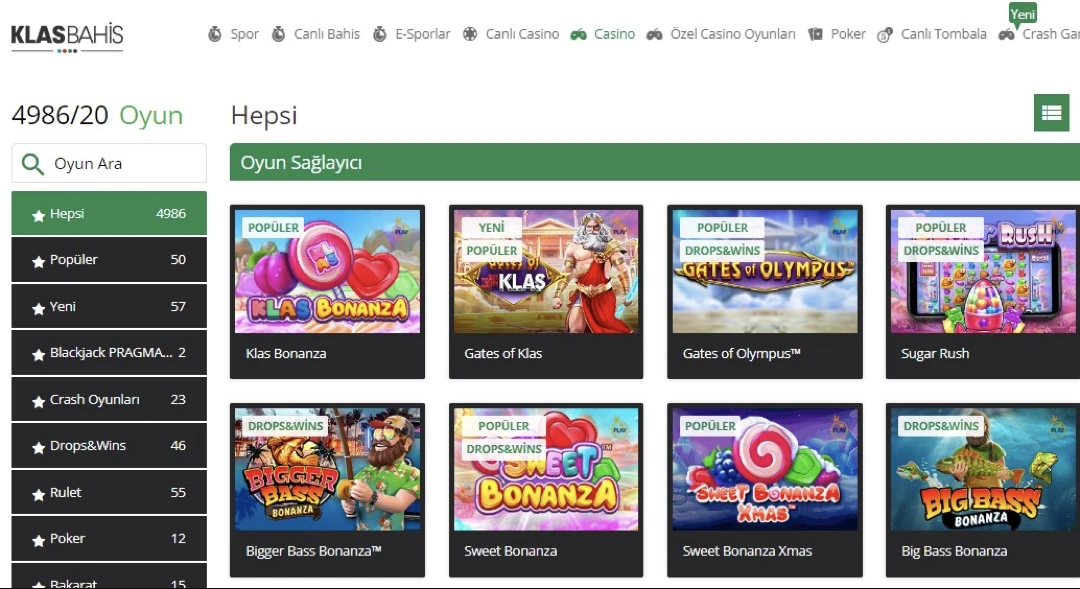Click the magnifier icon in the game search
Image resolution: width=1080 pixels, height=589 pixels.
pos(32,164)
